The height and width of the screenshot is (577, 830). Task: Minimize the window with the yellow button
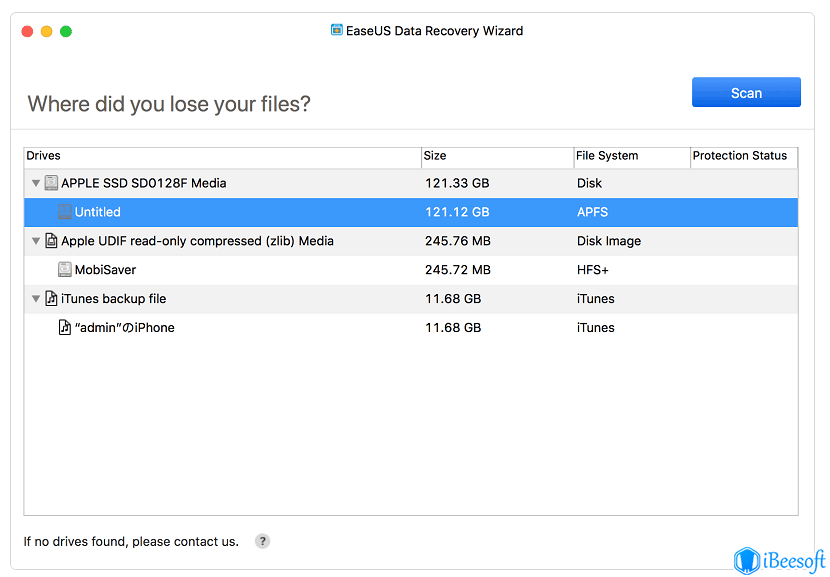pos(47,31)
